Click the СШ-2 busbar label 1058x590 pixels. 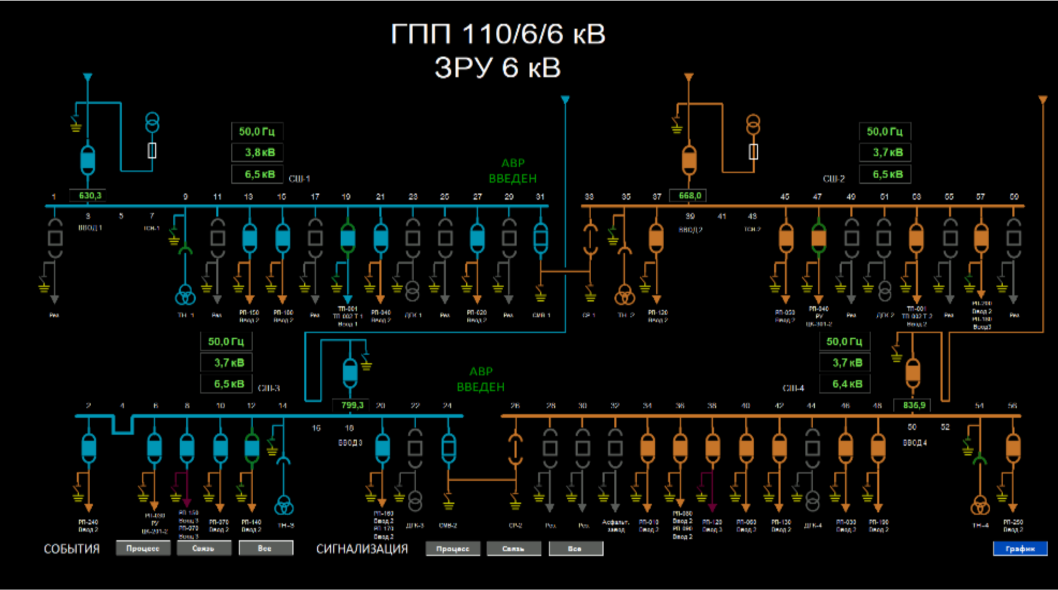point(833,179)
